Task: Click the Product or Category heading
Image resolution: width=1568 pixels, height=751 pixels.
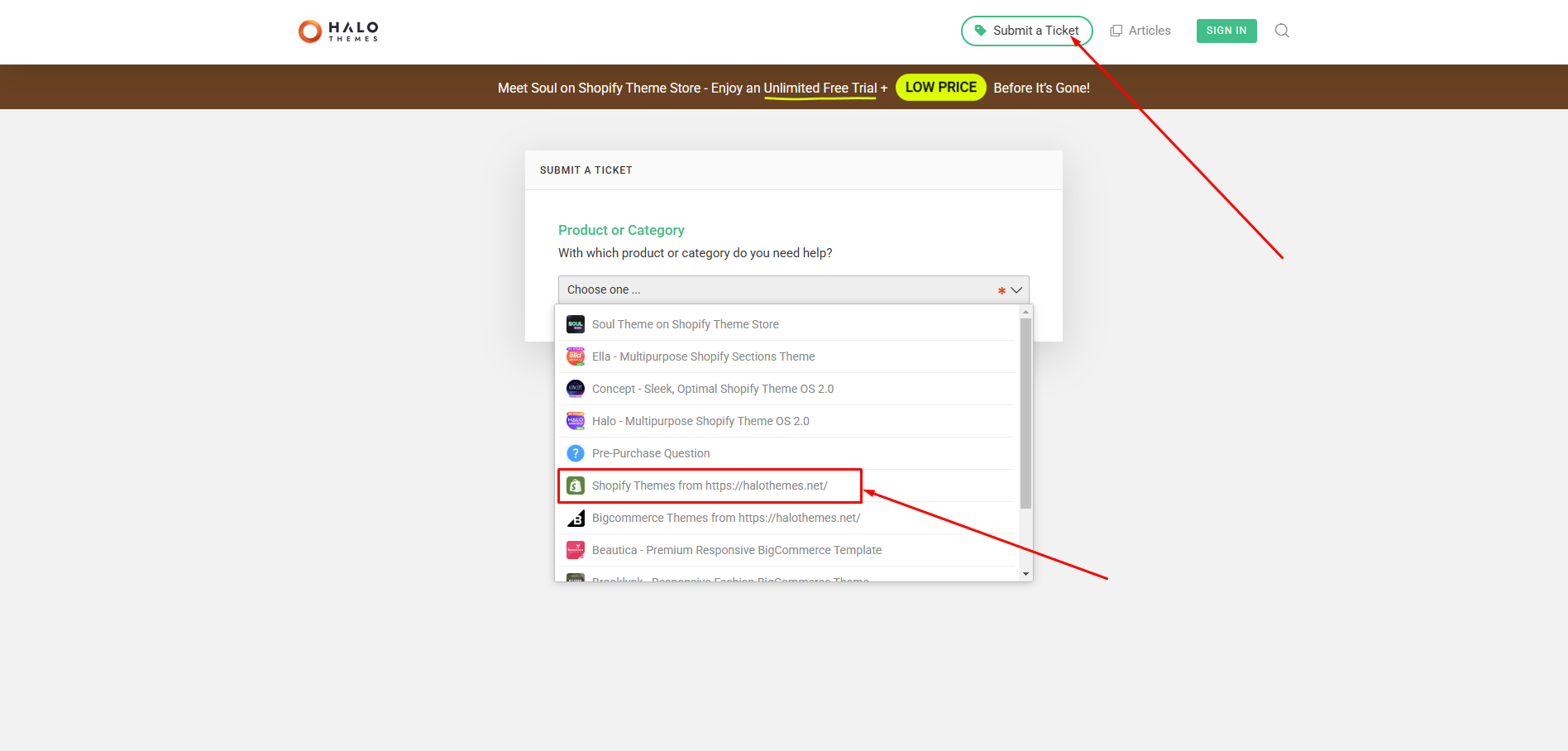Action: pos(621,230)
